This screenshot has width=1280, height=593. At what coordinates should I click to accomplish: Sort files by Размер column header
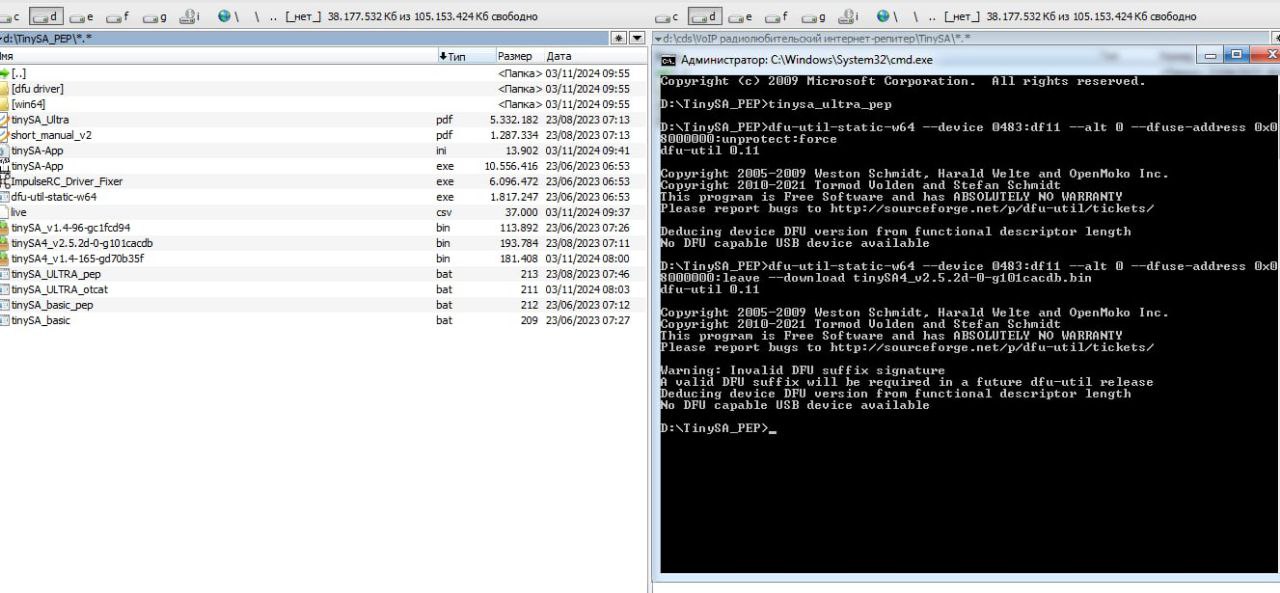coord(514,56)
